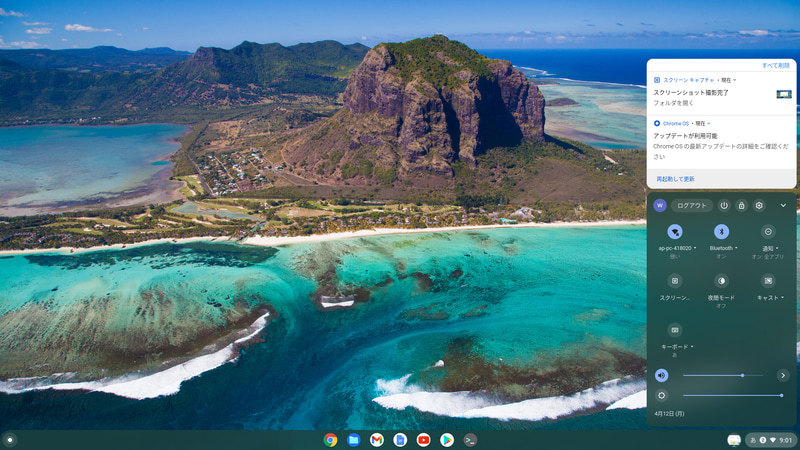Open Google Docs from the shelf
800x450 pixels.
pyautogui.click(x=400, y=440)
